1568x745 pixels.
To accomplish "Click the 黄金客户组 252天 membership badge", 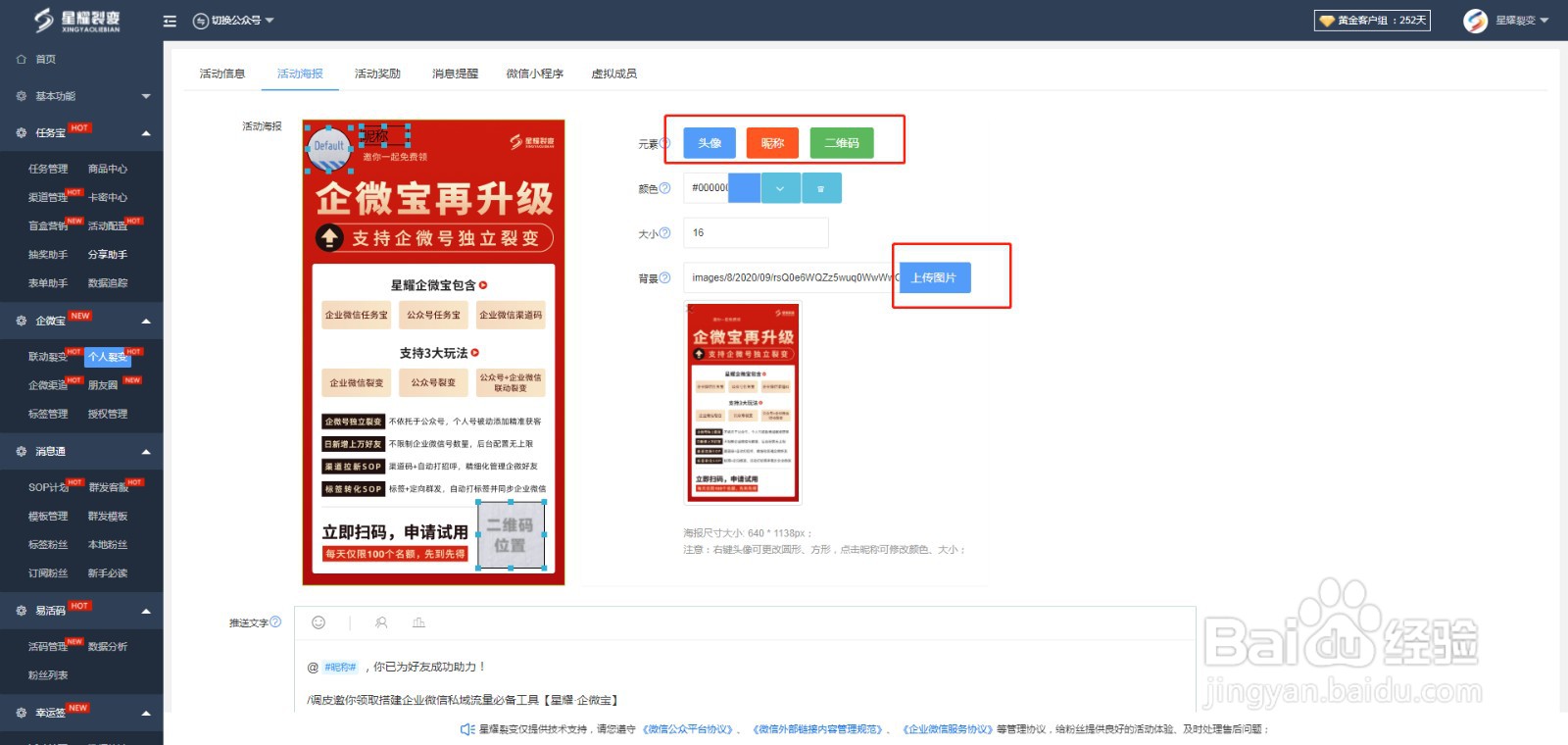I will 1372,21.
